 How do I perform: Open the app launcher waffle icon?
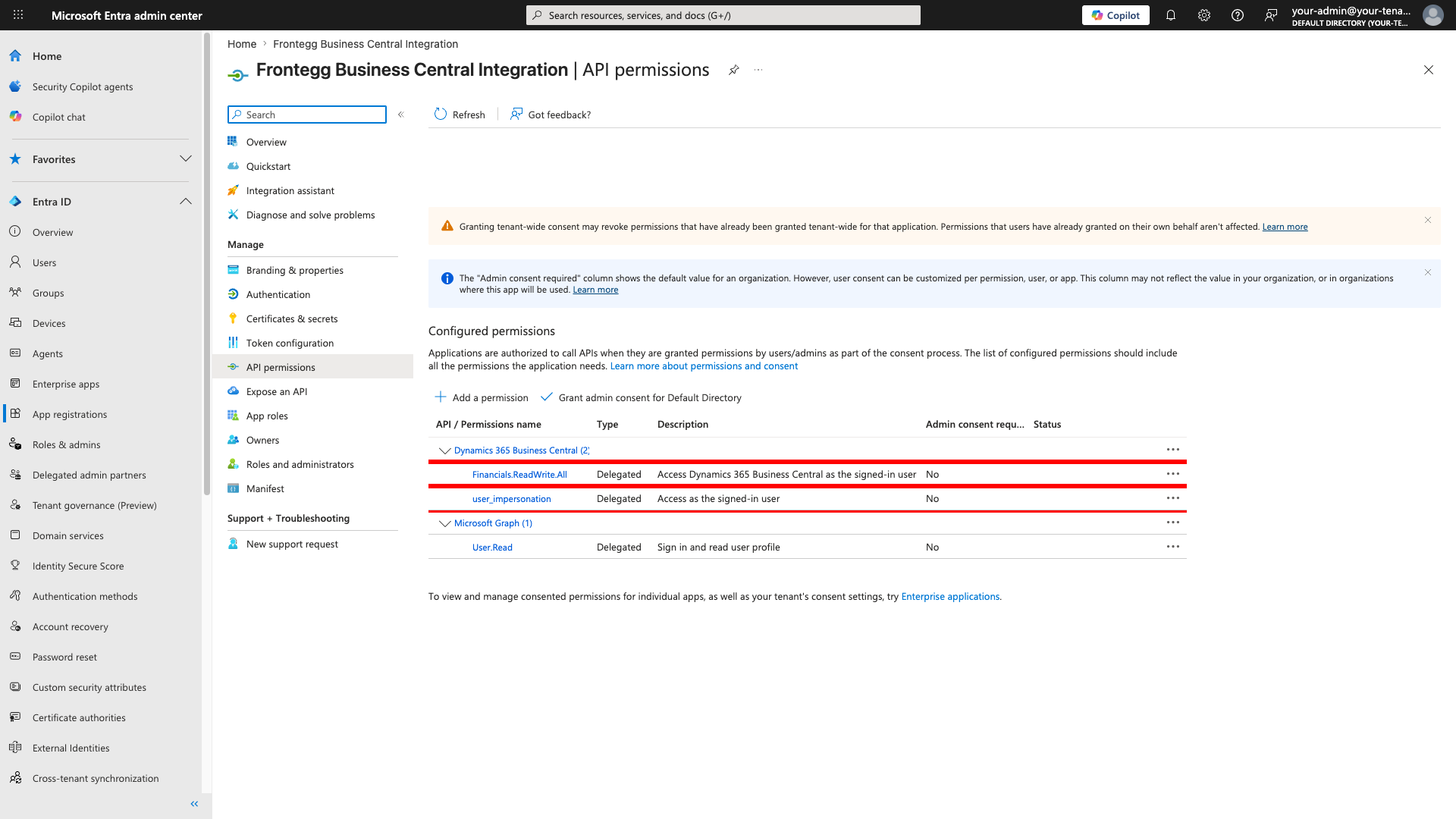(18, 15)
